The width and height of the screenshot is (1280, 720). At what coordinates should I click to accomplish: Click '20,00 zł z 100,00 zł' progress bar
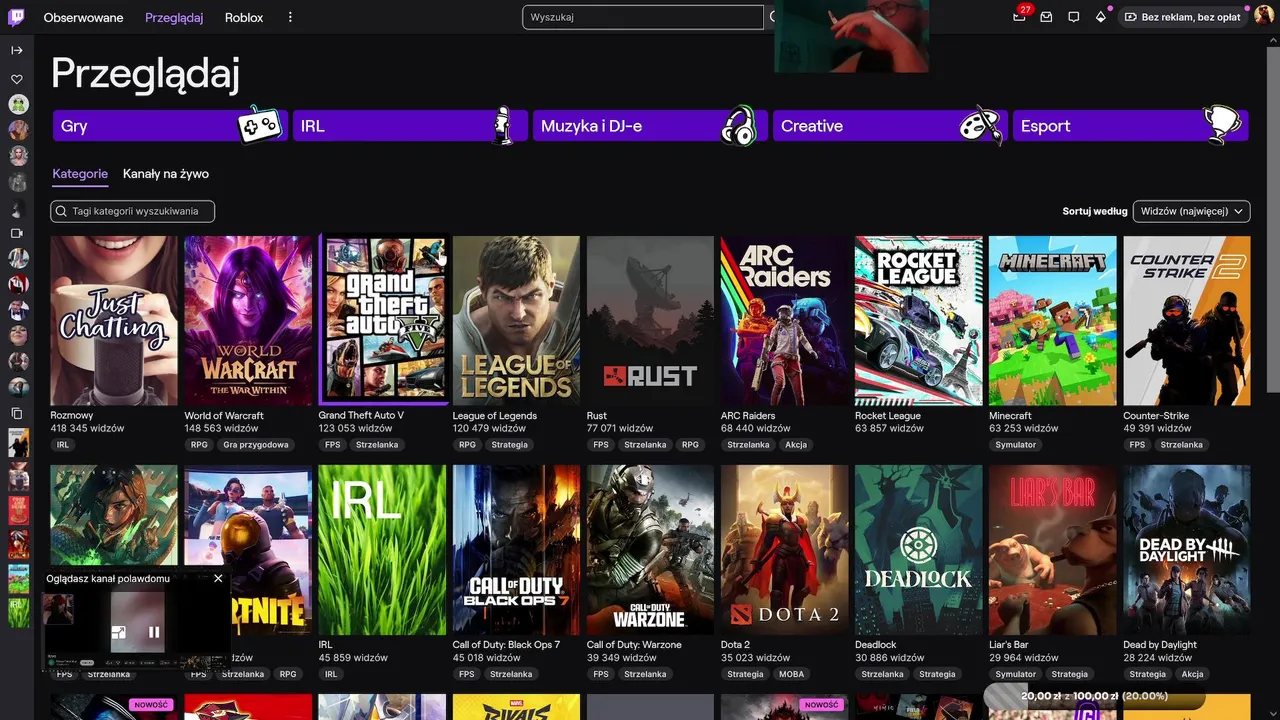[1094, 695]
